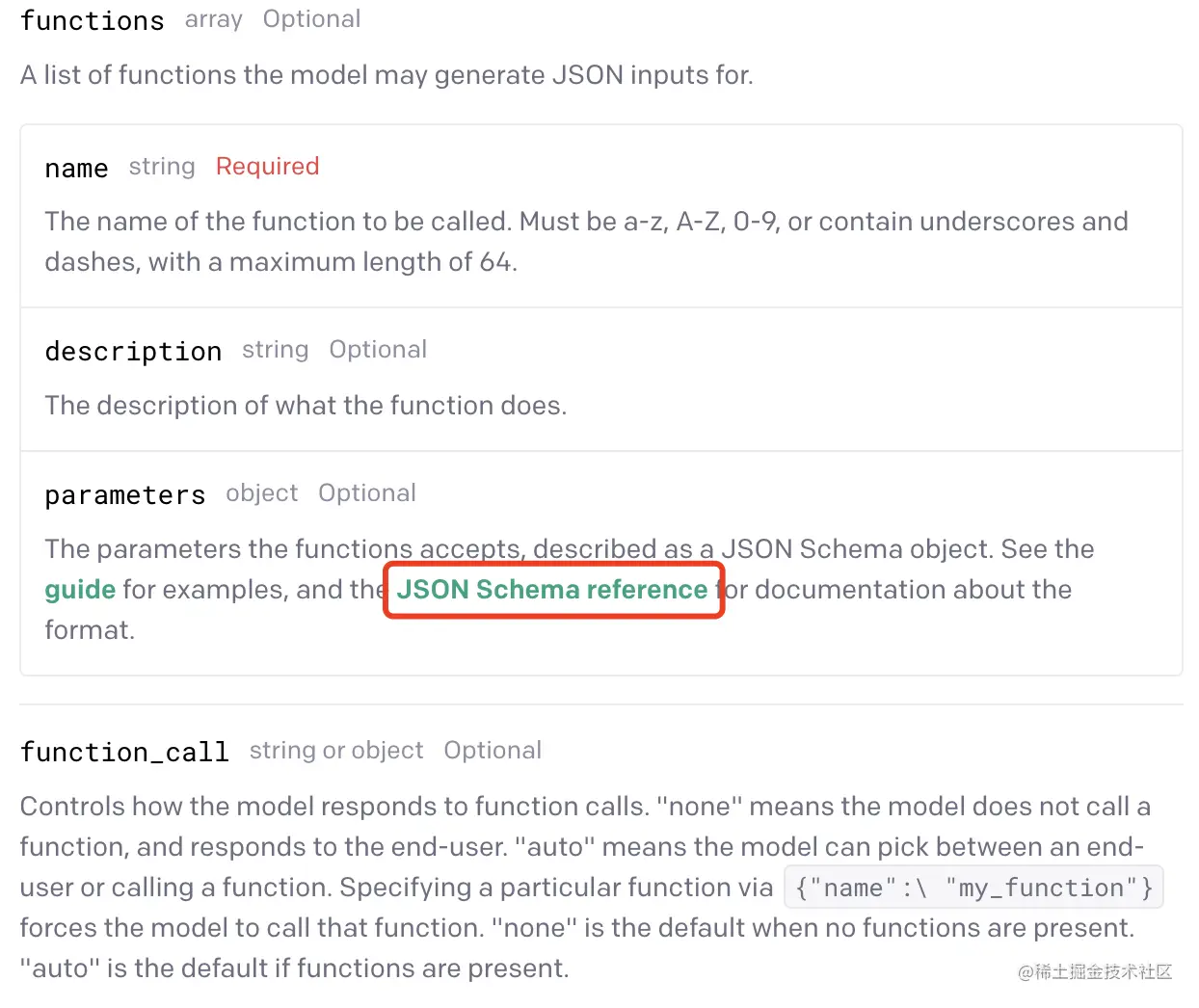The width and height of the screenshot is (1199, 1008).
Task: Click the string or object type label
Action: point(336,751)
